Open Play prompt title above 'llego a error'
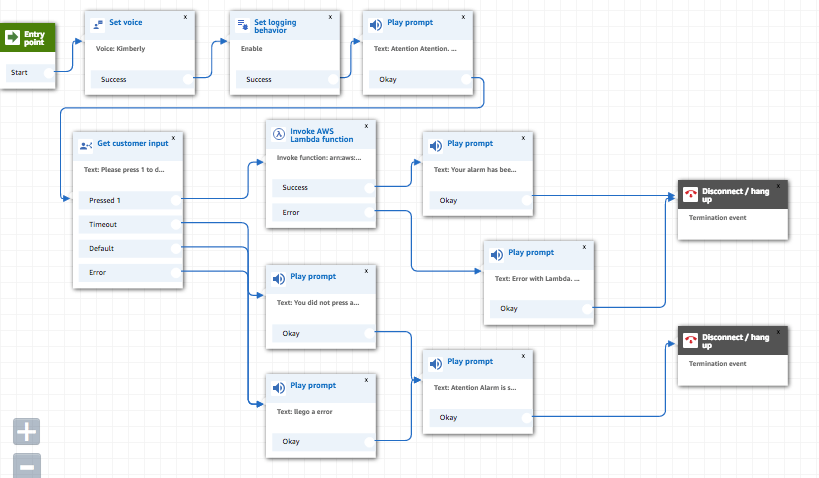The width and height of the screenshot is (819, 478). click(x=313, y=385)
